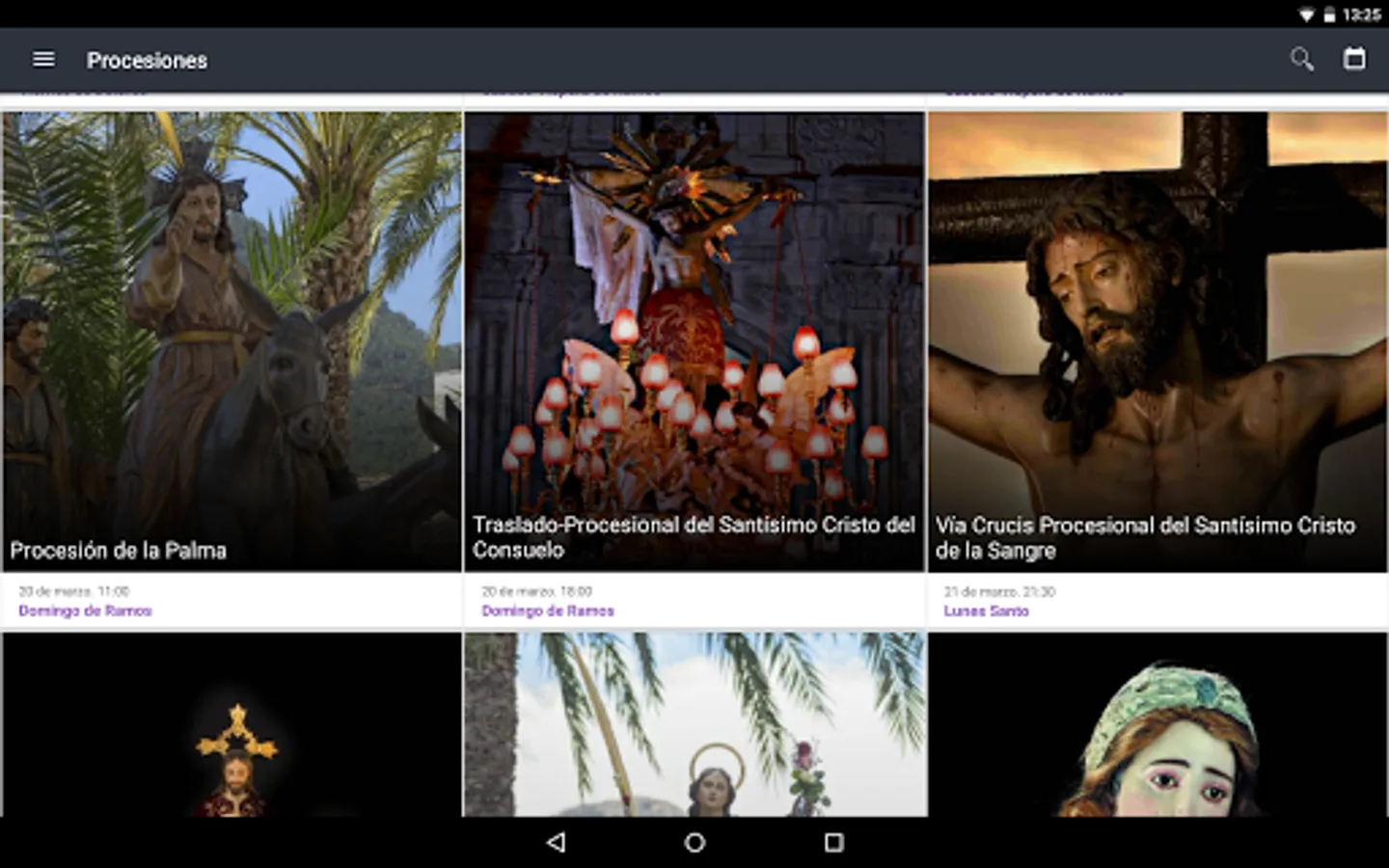
Task: Tap the 13:25 clock in status bar
Action: [x=1361, y=14]
